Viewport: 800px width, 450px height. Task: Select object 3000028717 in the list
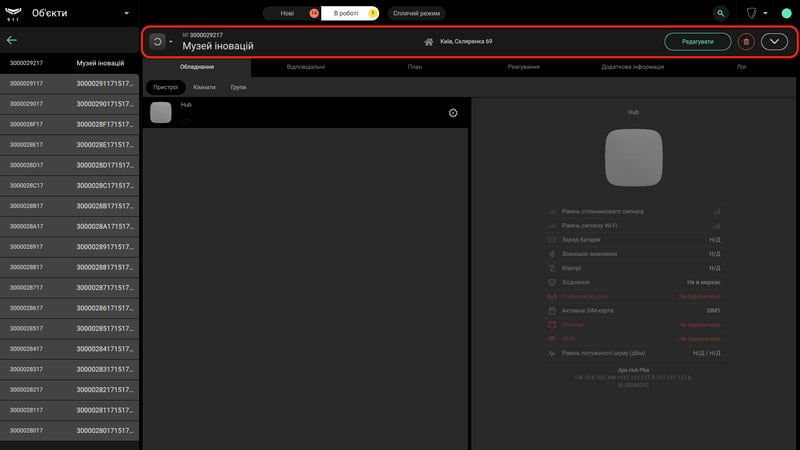pyautogui.click(x=69, y=288)
